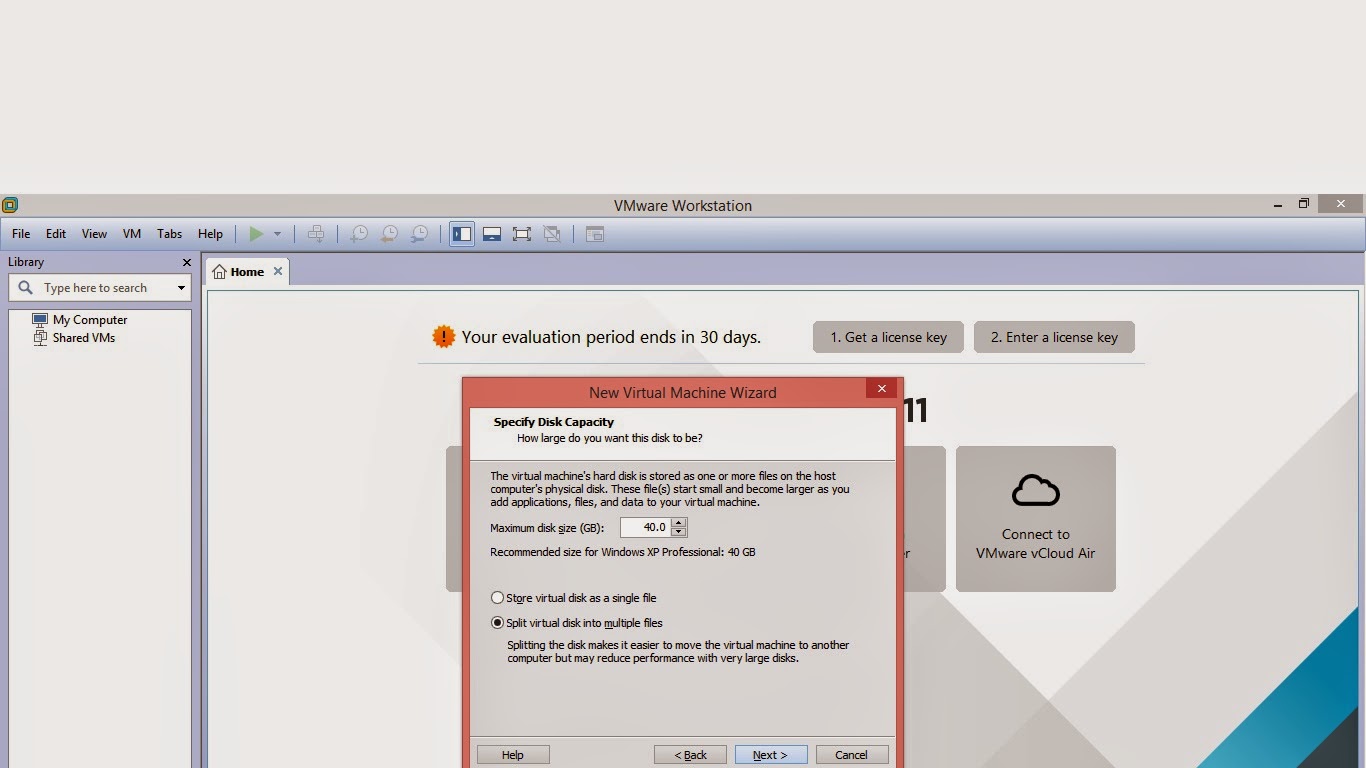Open the VM menu
The height and width of the screenshot is (768, 1366).
pyautogui.click(x=132, y=234)
